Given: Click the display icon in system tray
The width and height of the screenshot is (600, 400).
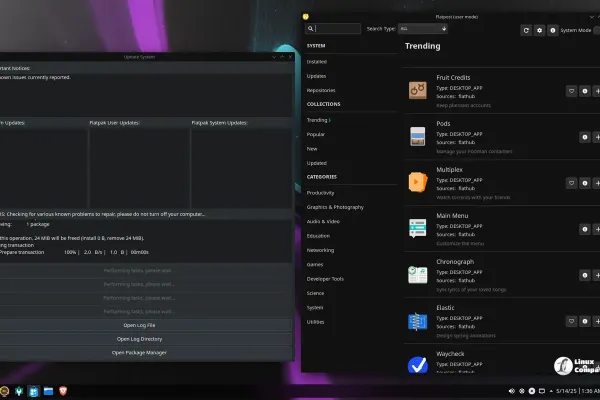Looking at the screenshot, I should click(542, 391).
